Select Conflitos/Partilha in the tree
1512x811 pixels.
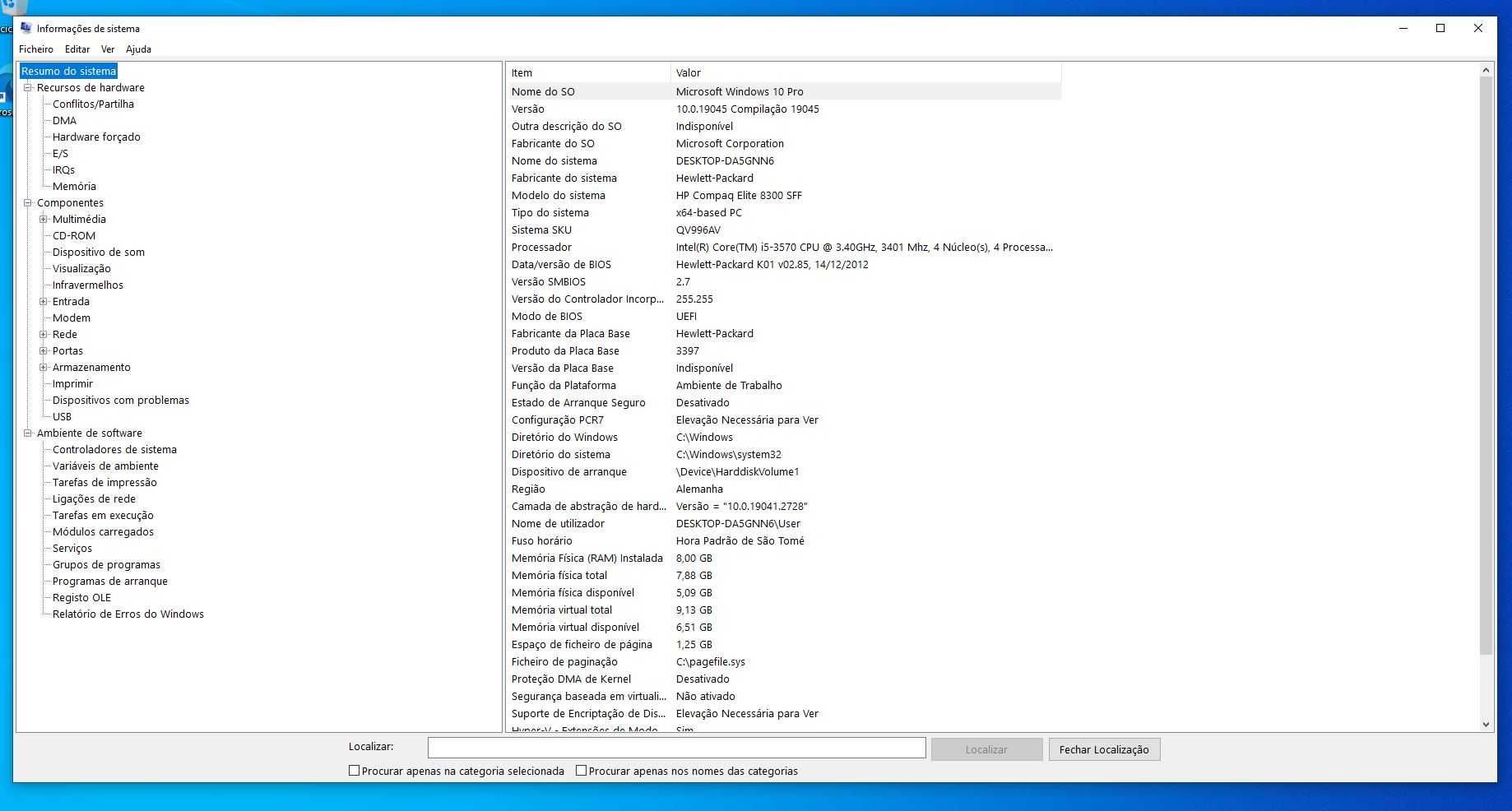click(93, 104)
